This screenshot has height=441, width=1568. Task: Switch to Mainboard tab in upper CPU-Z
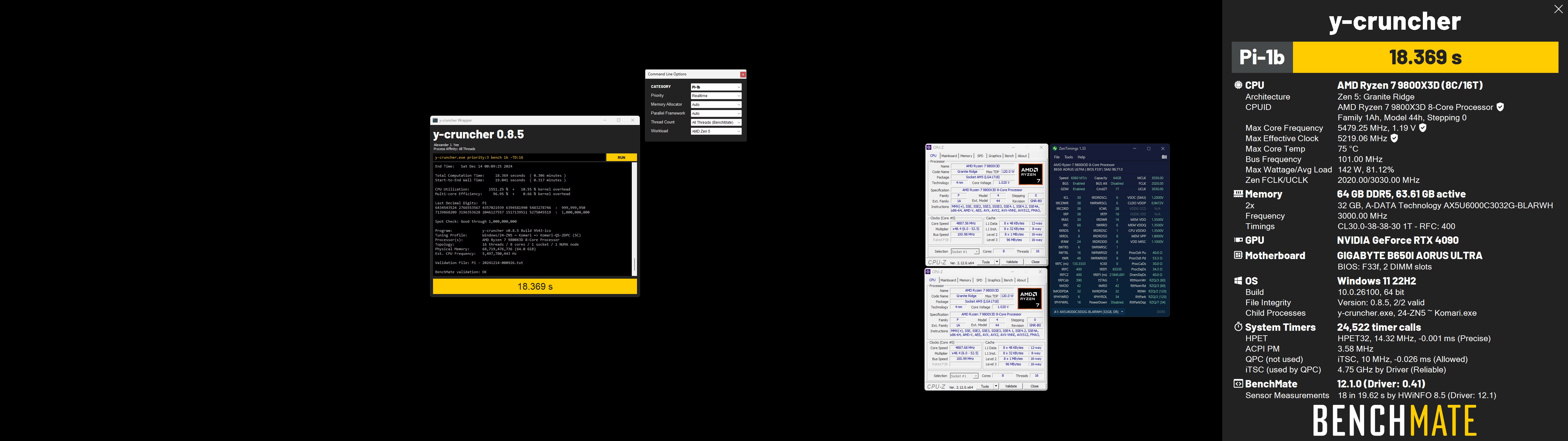coord(950,156)
